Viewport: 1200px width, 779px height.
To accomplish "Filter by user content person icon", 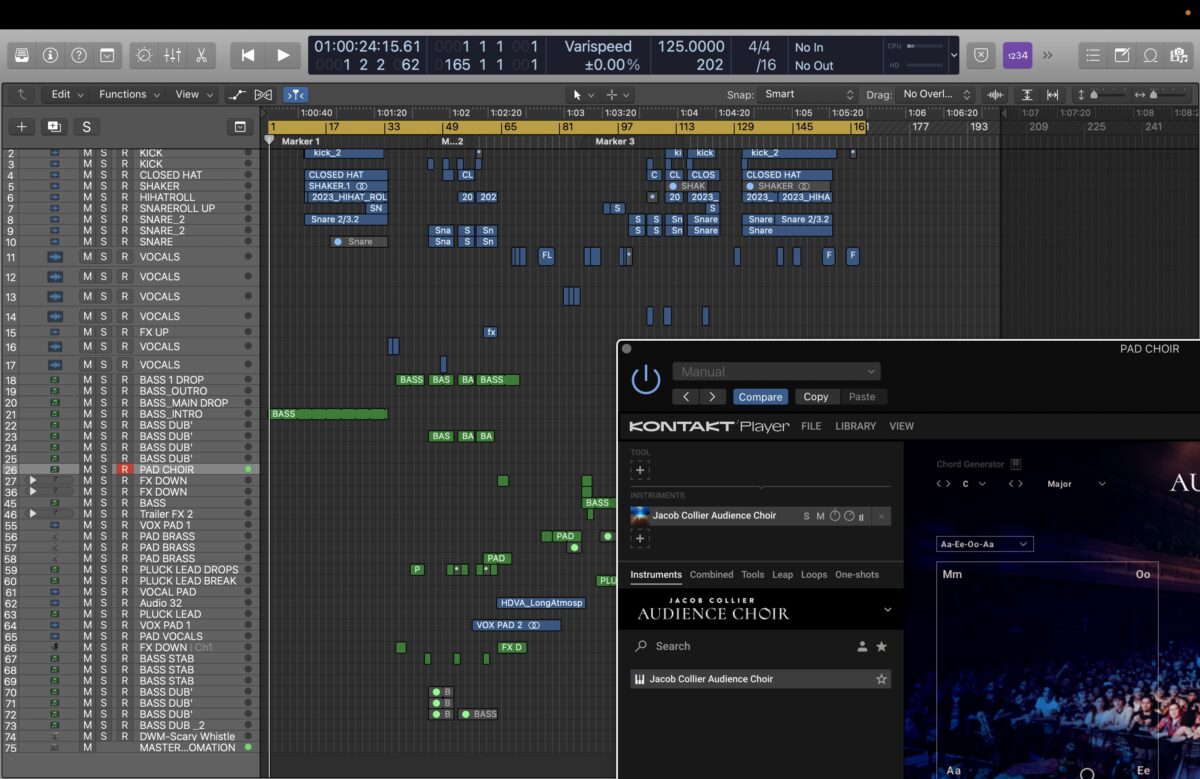I will (x=862, y=647).
